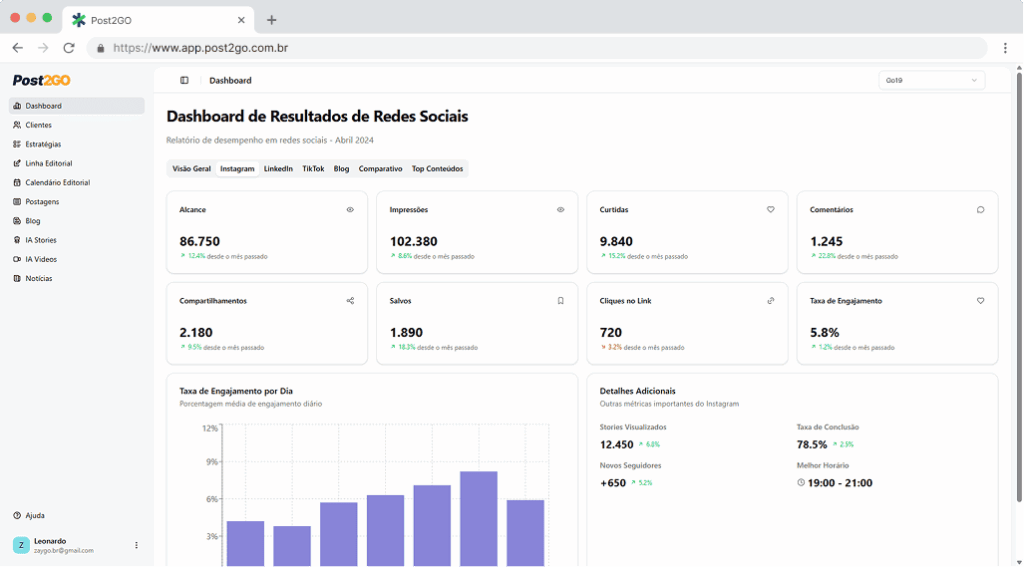Viewport: 1024px width, 567px height.
Task: Click the Postagens sidebar icon
Action: coord(17,201)
